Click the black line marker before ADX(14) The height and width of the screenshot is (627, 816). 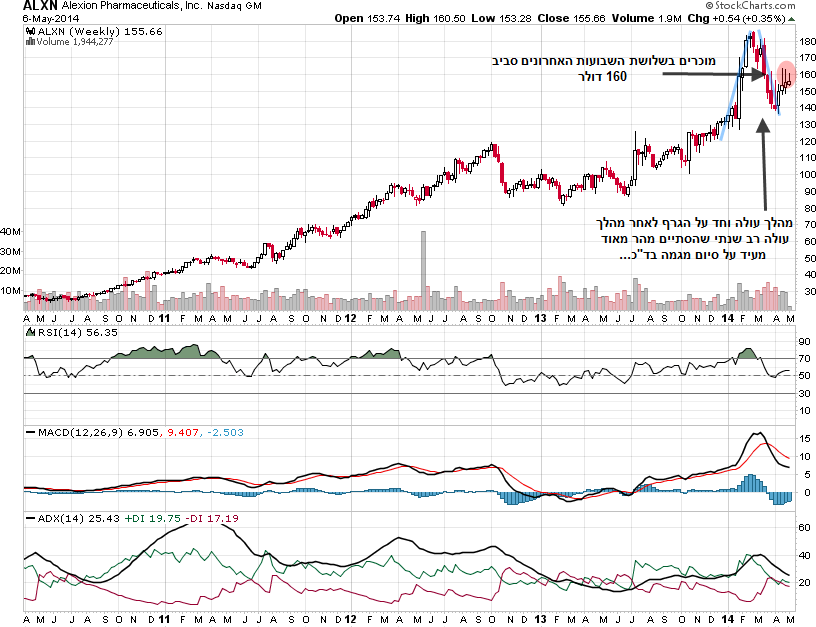(x=31, y=519)
